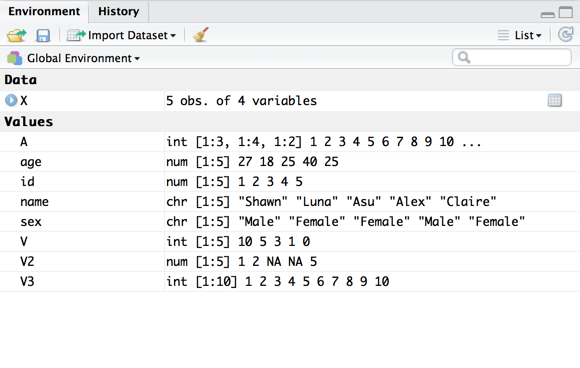580x368 pixels.
Task: Select the Environment tab
Action: coord(44,11)
